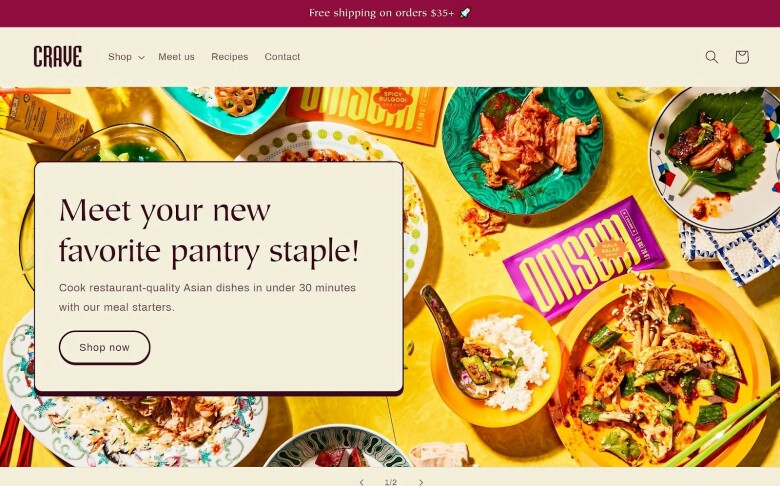Click the pantry staple headline
Screen dimensions: 780x486
coord(209,230)
